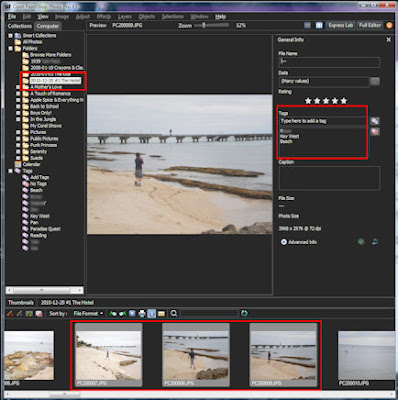398x400 pixels.
Task: Expand the Back to School folder
Action: coord(18,107)
